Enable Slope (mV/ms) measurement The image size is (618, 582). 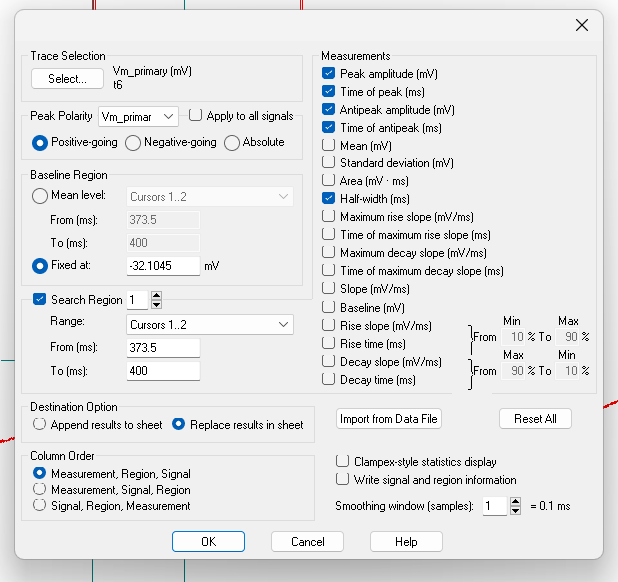click(x=328, y=288)
